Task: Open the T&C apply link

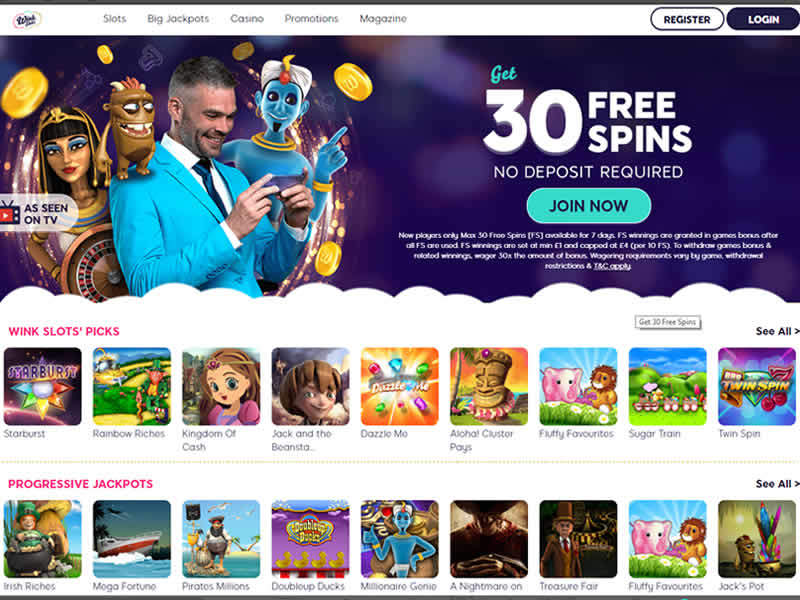Action: [x=612, y=266]
